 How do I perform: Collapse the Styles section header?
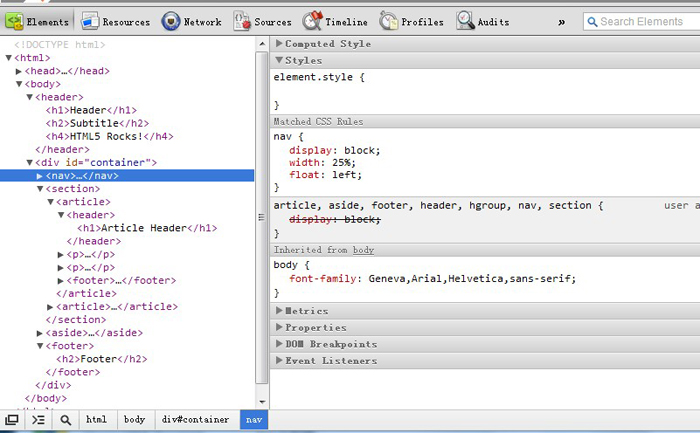303,60
